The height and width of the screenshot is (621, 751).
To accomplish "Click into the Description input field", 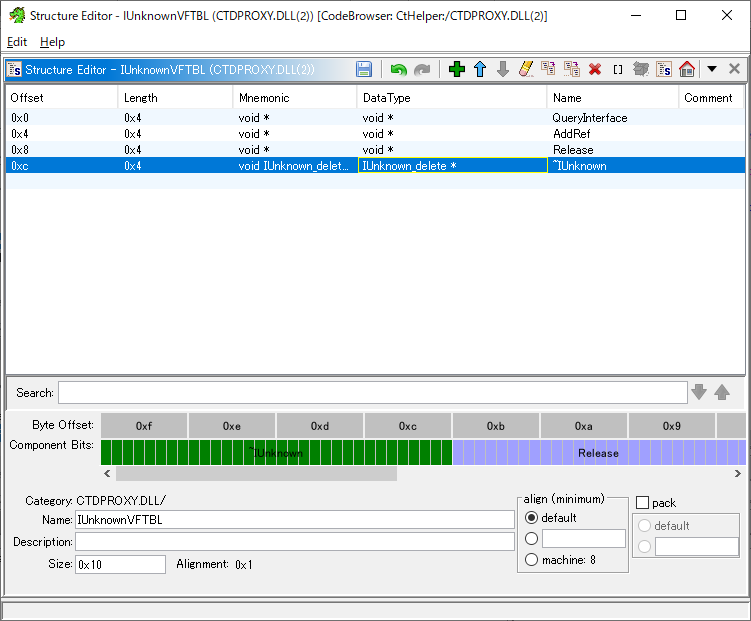I will point(295,542).
